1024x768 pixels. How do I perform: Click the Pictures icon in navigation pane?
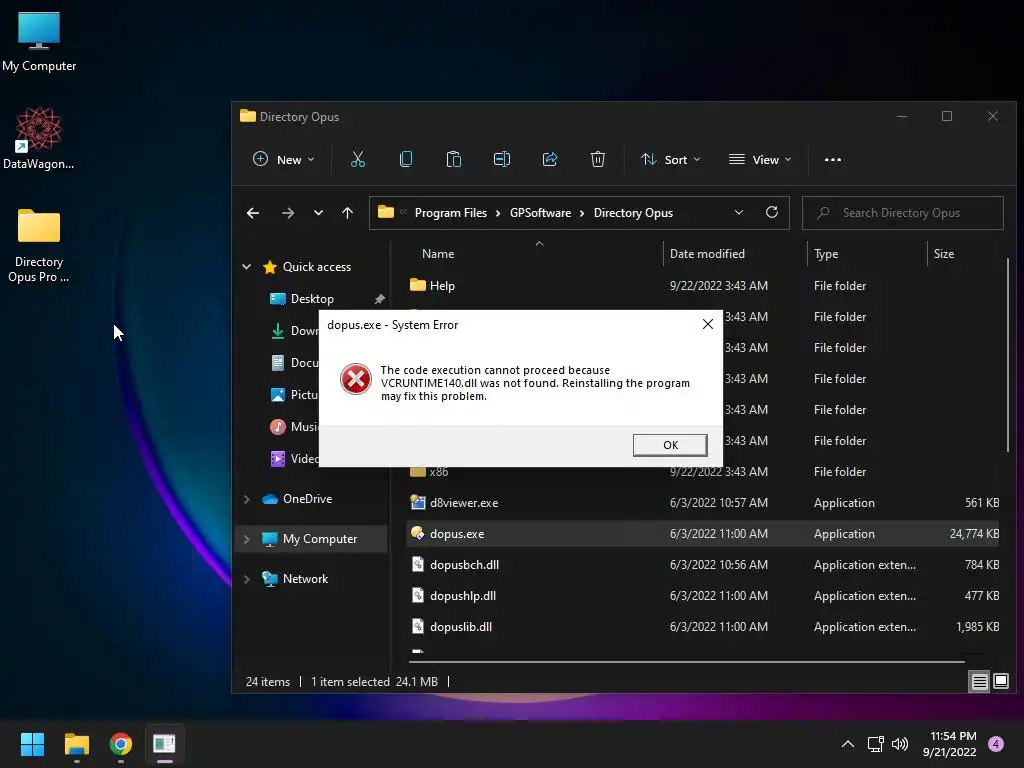click(278, 394)
